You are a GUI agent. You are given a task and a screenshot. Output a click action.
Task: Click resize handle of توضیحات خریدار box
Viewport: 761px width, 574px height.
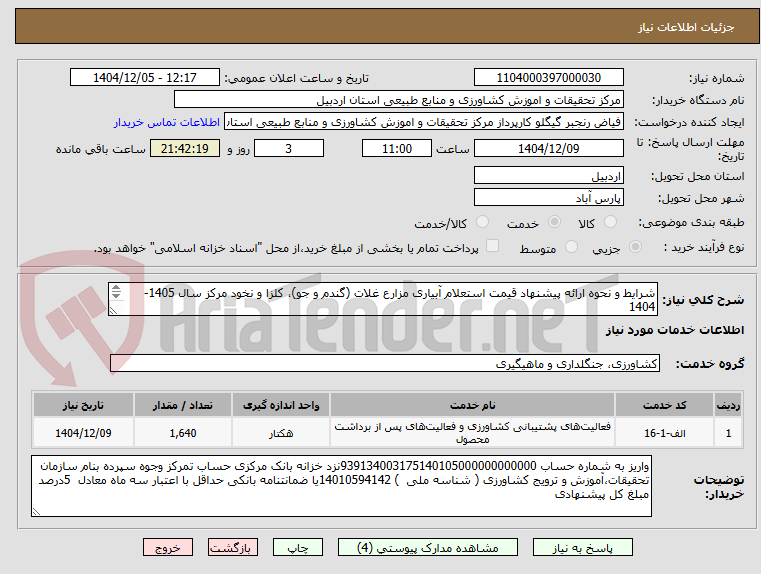[x=36, y=511]
